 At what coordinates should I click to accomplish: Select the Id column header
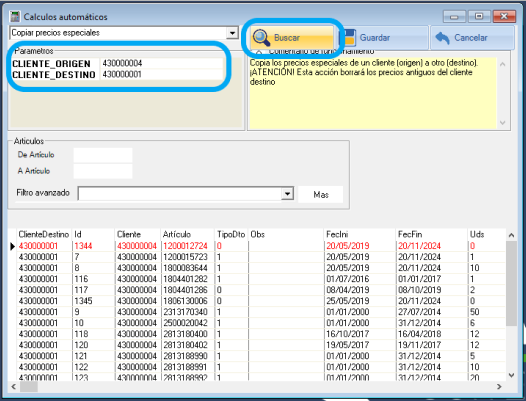tap(93, 234)
